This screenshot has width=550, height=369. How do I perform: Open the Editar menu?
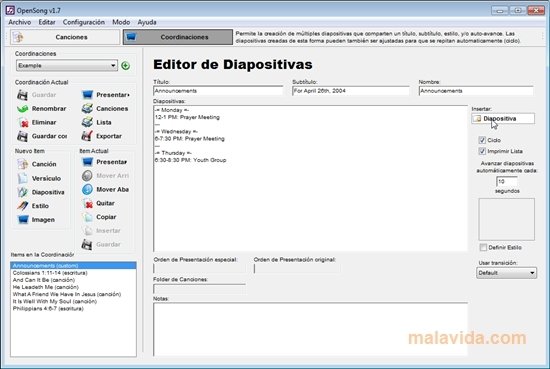coord(47,22)
